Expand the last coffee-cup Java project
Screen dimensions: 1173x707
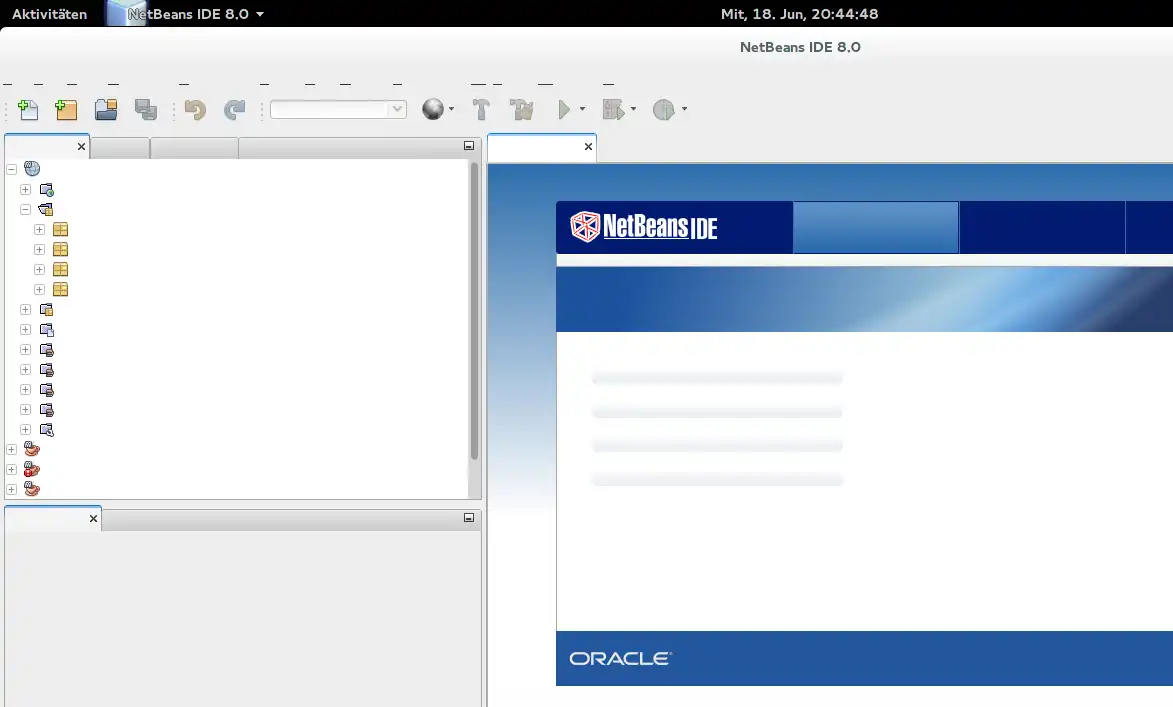[x=11, y=489]
